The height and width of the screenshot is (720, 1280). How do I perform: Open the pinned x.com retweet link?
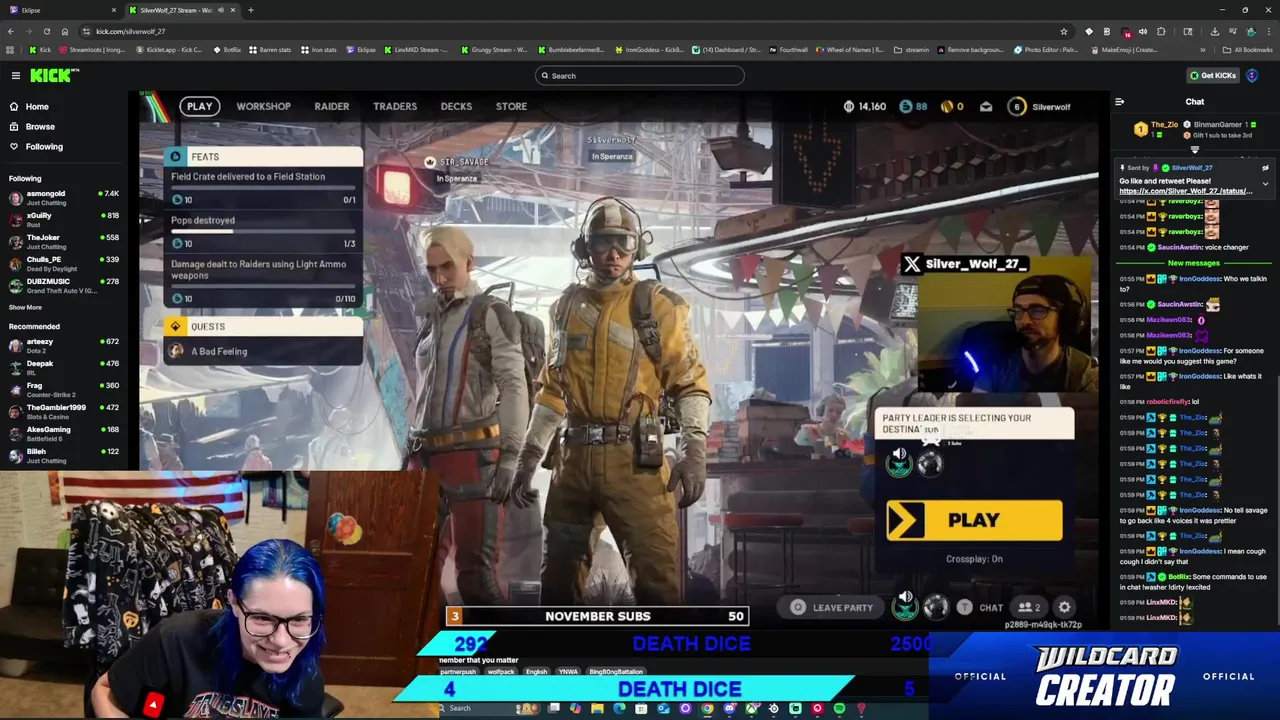(1185, 191)
